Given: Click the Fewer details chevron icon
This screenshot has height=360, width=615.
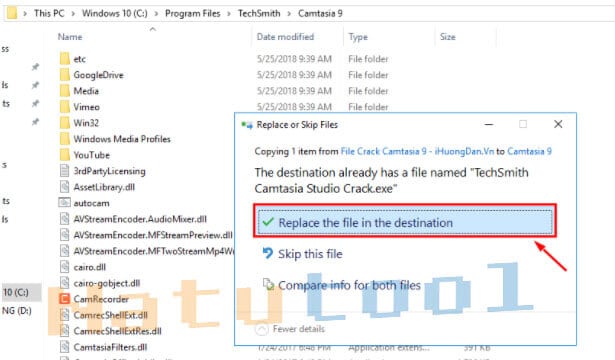Looking at the screenshot, I should point(262,329).
